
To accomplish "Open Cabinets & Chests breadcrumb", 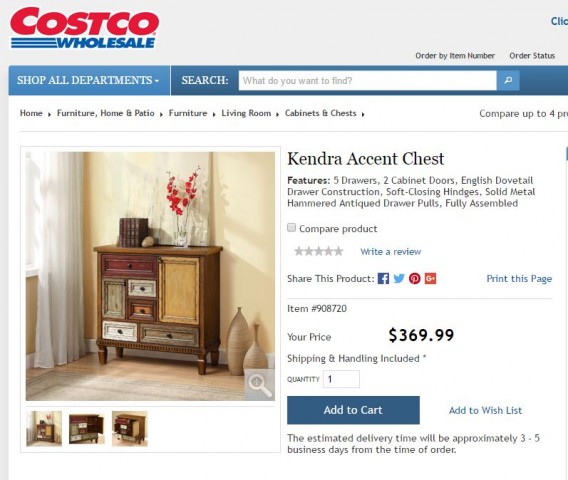I will [x=321, y=113].
